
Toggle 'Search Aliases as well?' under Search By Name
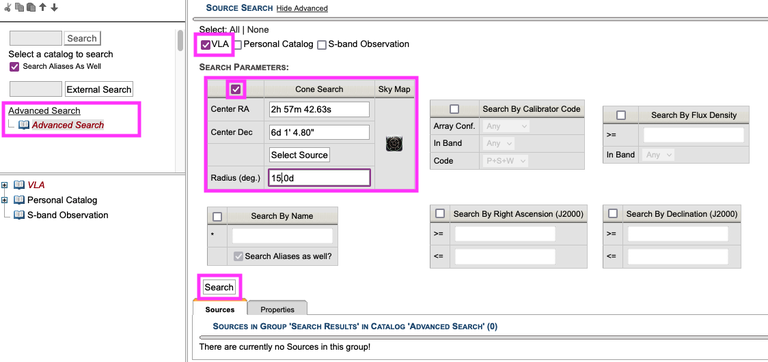pos(238,256)
